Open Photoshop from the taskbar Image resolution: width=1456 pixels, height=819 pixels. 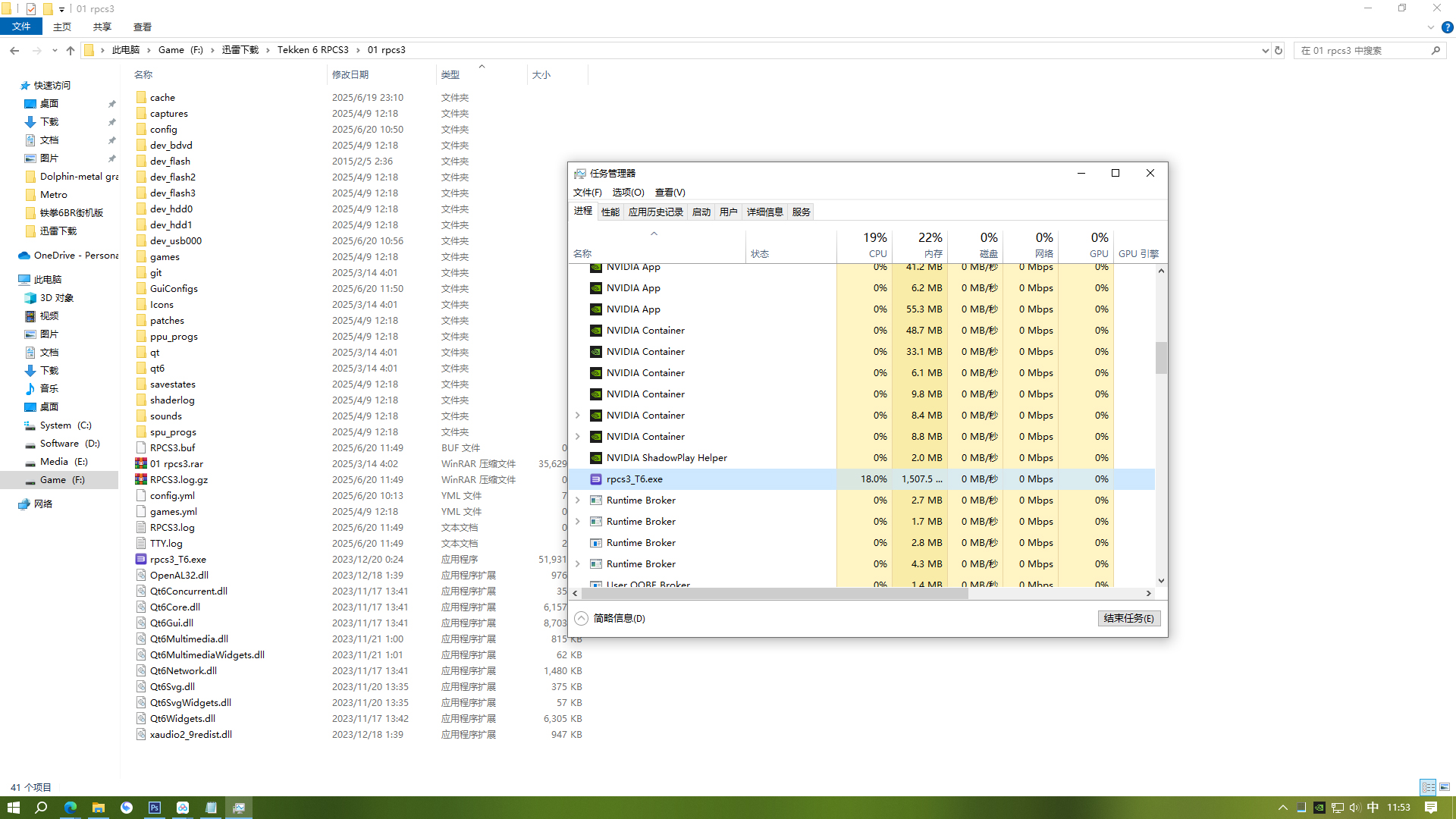coord(155,808)
